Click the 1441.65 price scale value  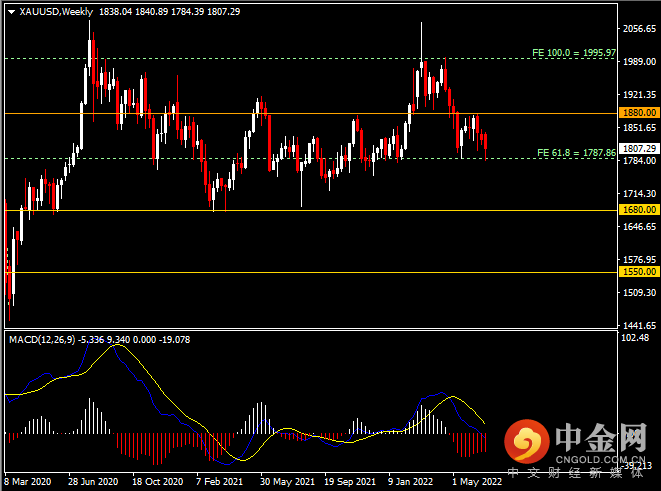tap(640, 325)
